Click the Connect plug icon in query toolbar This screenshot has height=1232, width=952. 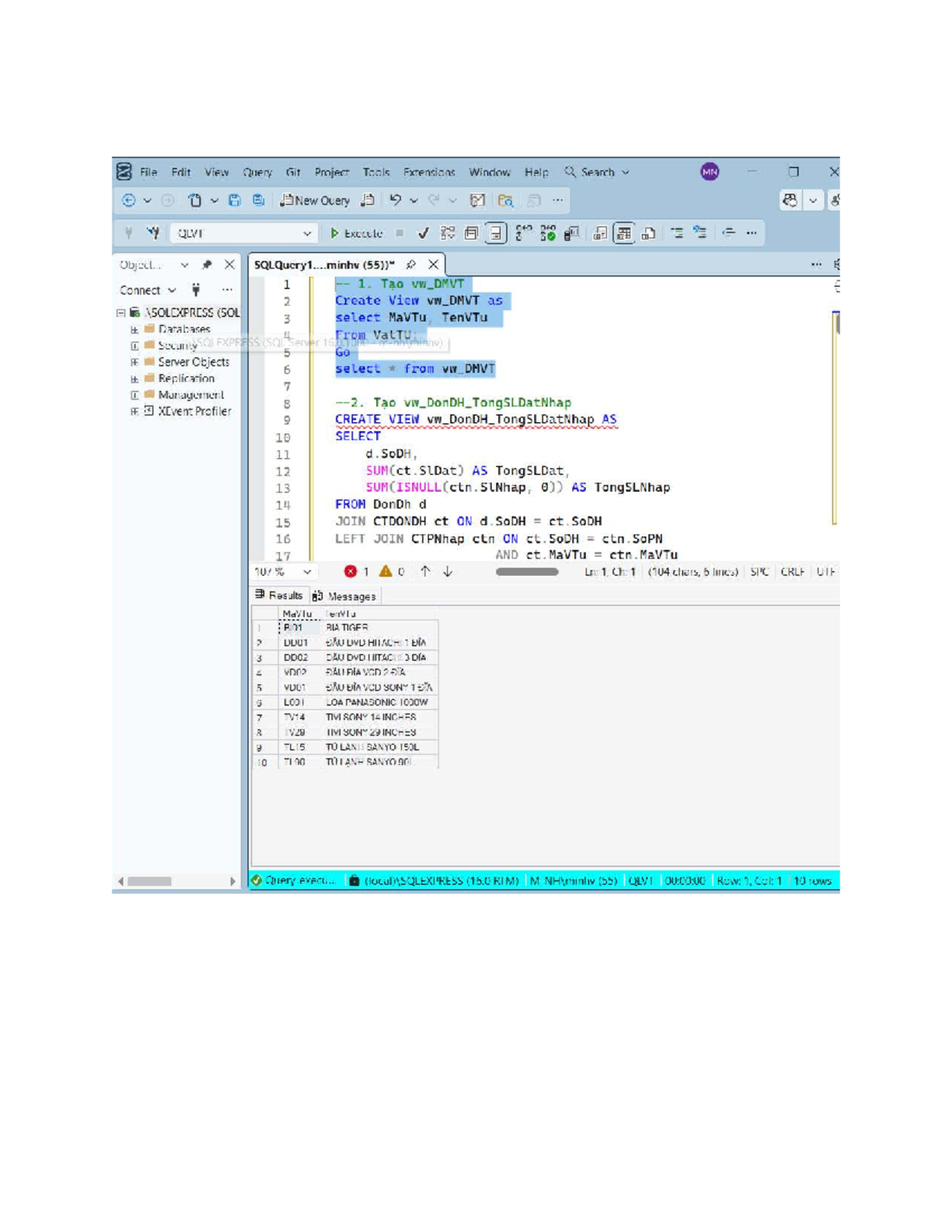pos(129,232)
